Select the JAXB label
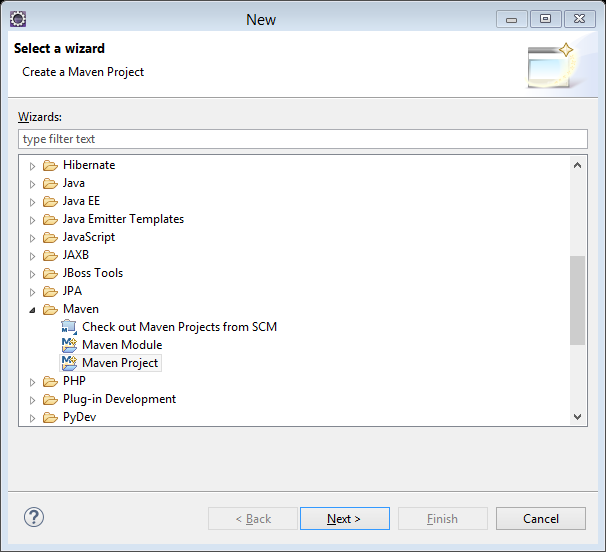Image resolution: width=606 pixels, height=552 pixels. pyautogui.click(x=76, y=255)
